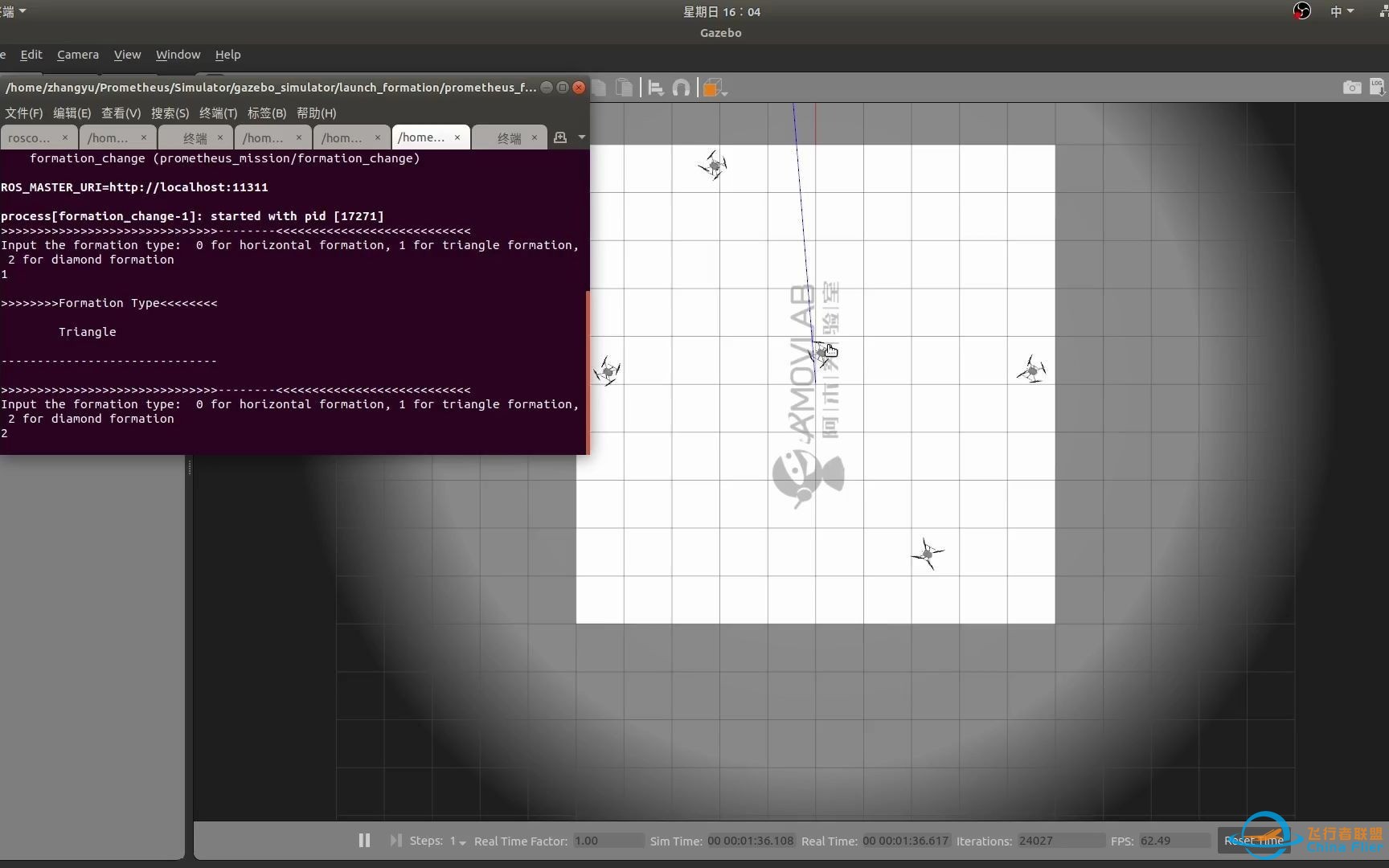Step the simulation forward once
This screenshot has height=868, width=1389.
(395, 840)
